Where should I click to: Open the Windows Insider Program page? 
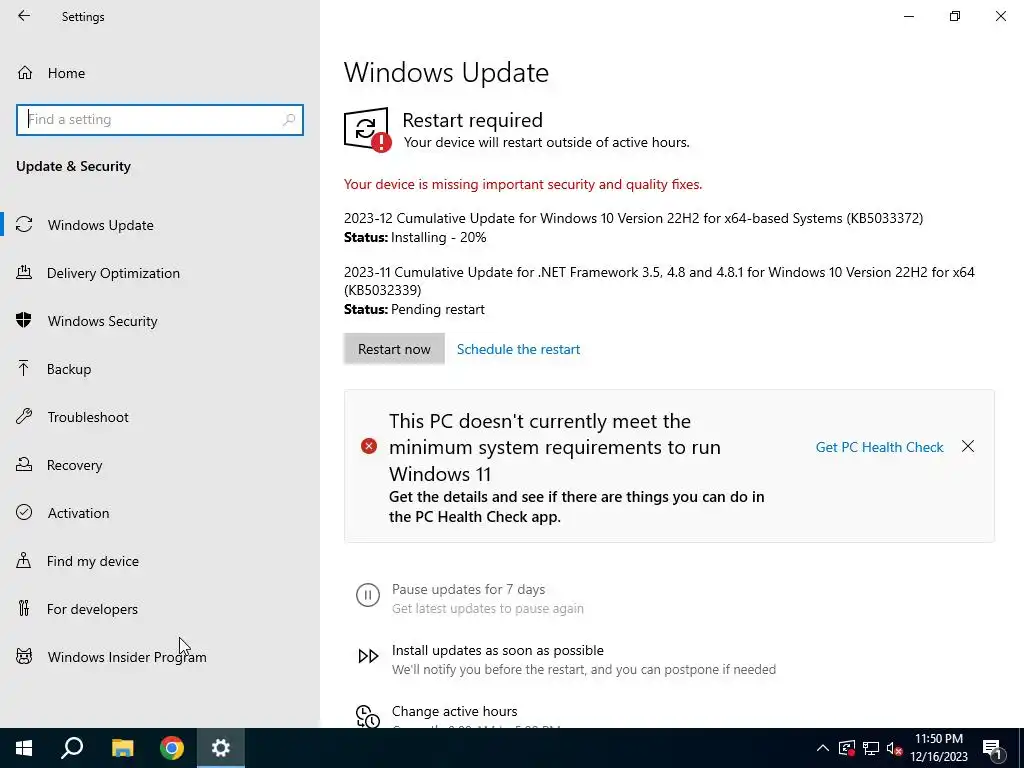(160, 656)
